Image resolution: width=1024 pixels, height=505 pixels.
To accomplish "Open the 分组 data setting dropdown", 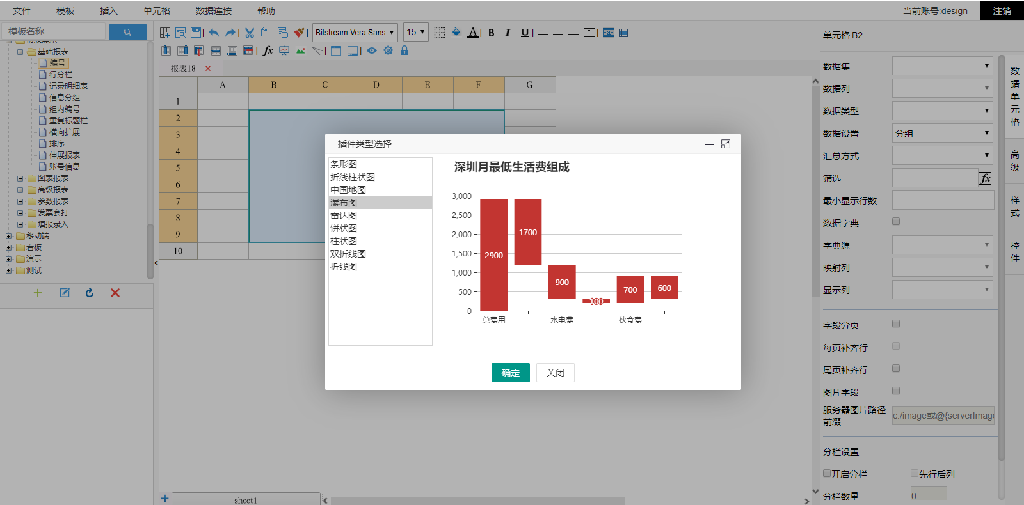I will [943, 133].
